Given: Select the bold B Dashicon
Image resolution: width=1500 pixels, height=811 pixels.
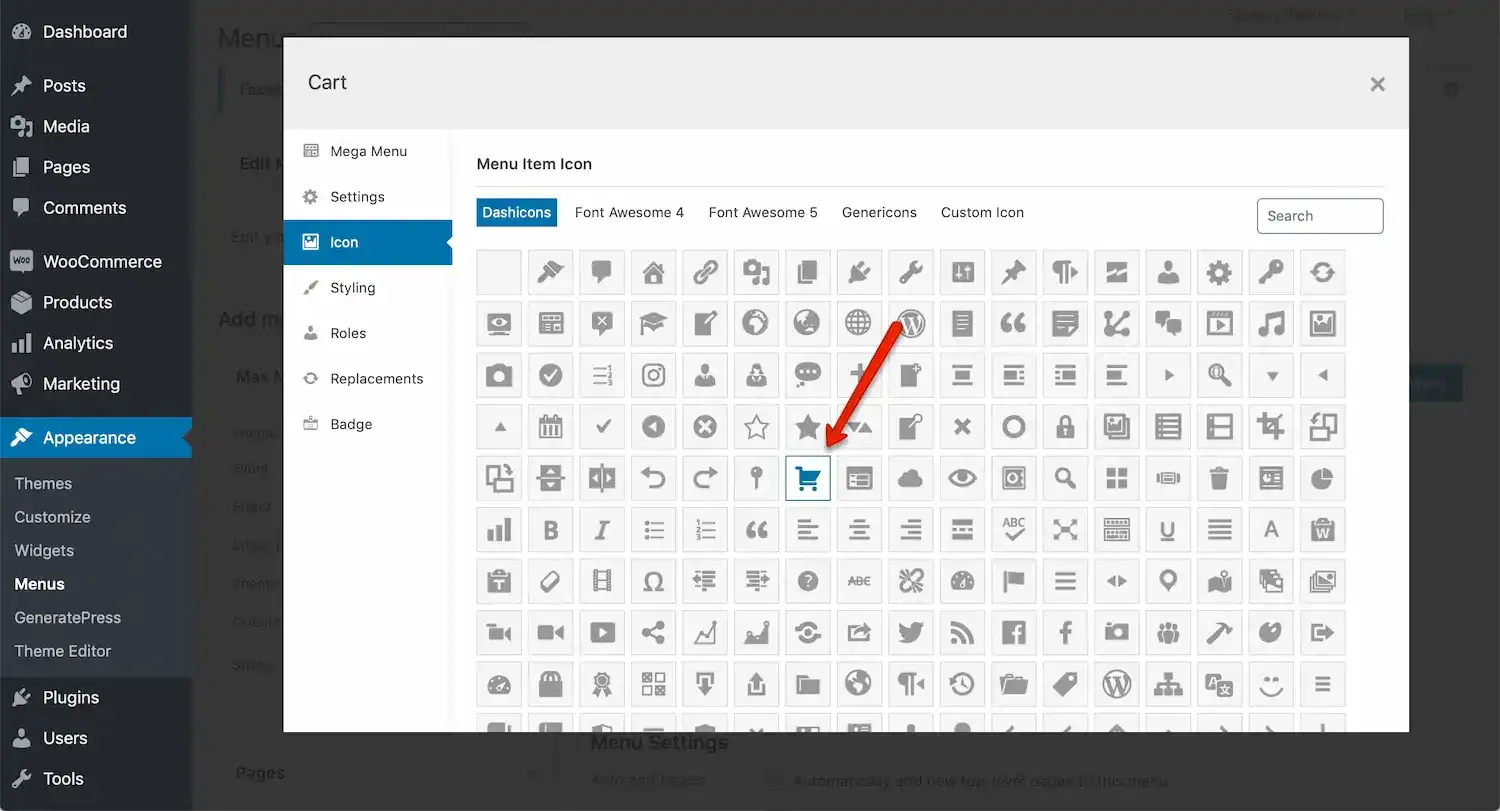Looking at the screenshot, I should click(x=550, y=530).
